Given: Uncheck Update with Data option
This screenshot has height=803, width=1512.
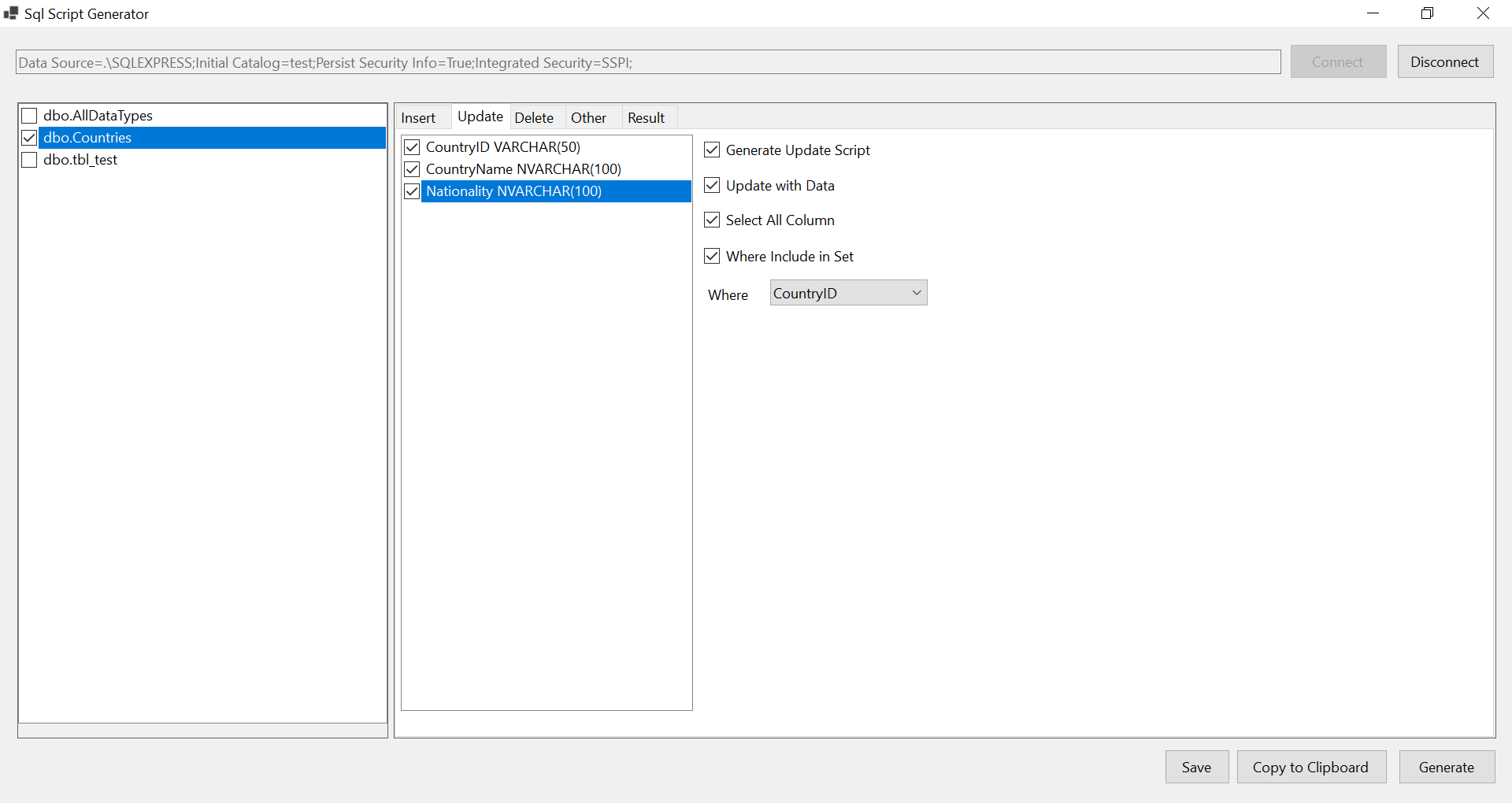Looking at the screenshot, I should point(712,185).
